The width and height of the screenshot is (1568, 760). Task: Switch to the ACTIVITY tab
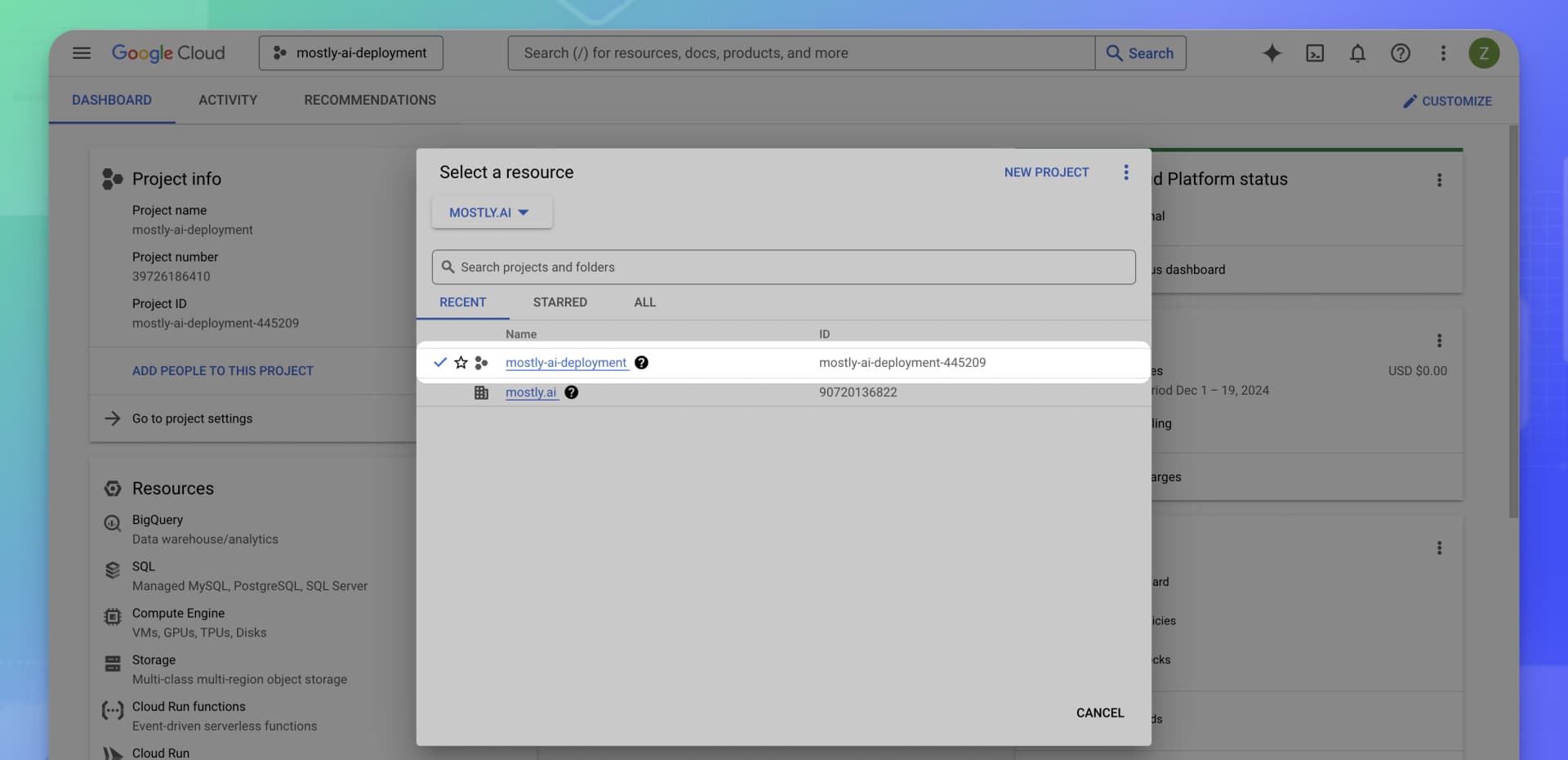(x=228, y=100)
